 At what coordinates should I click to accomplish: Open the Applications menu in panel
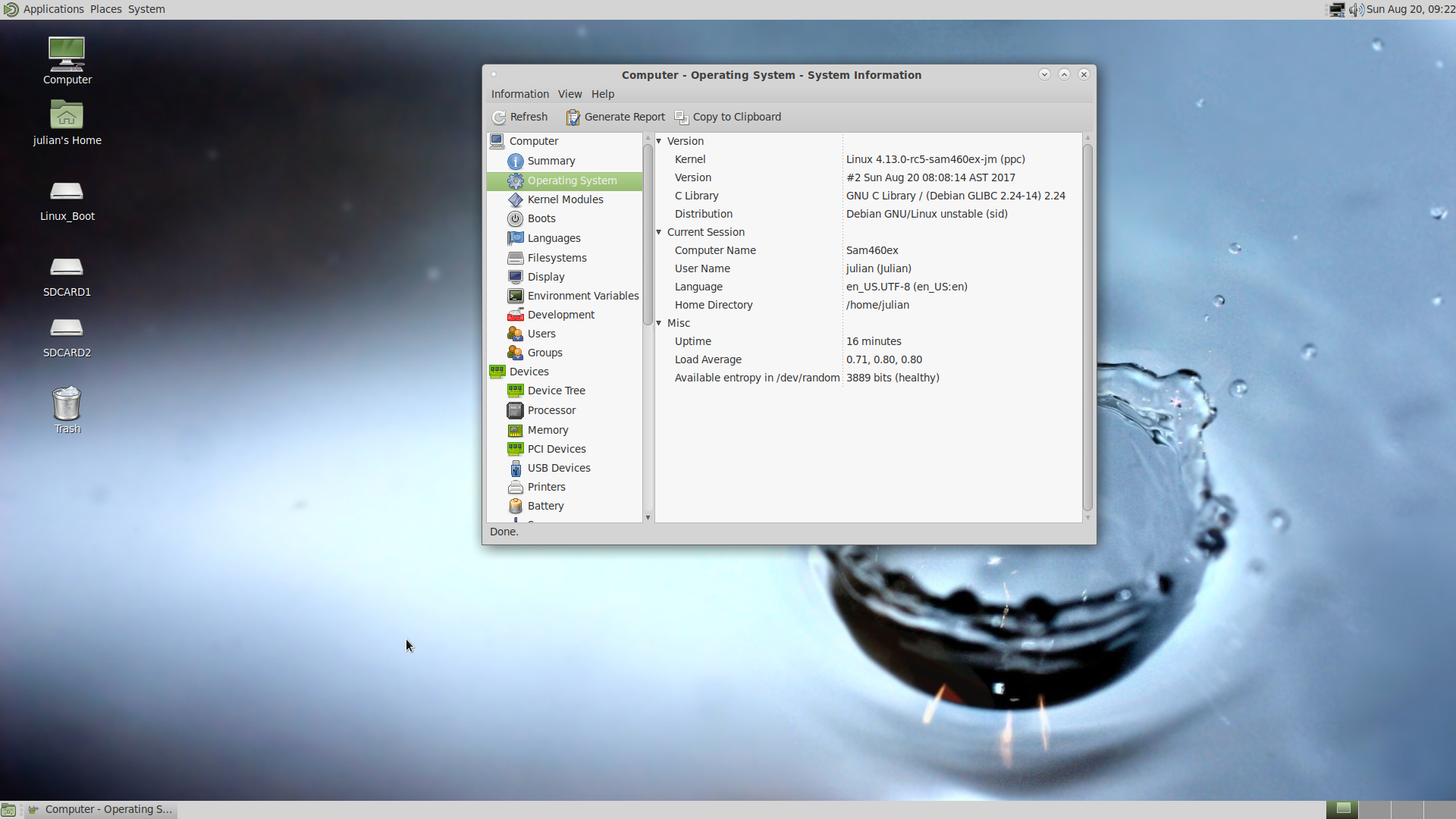click(53, 9)
